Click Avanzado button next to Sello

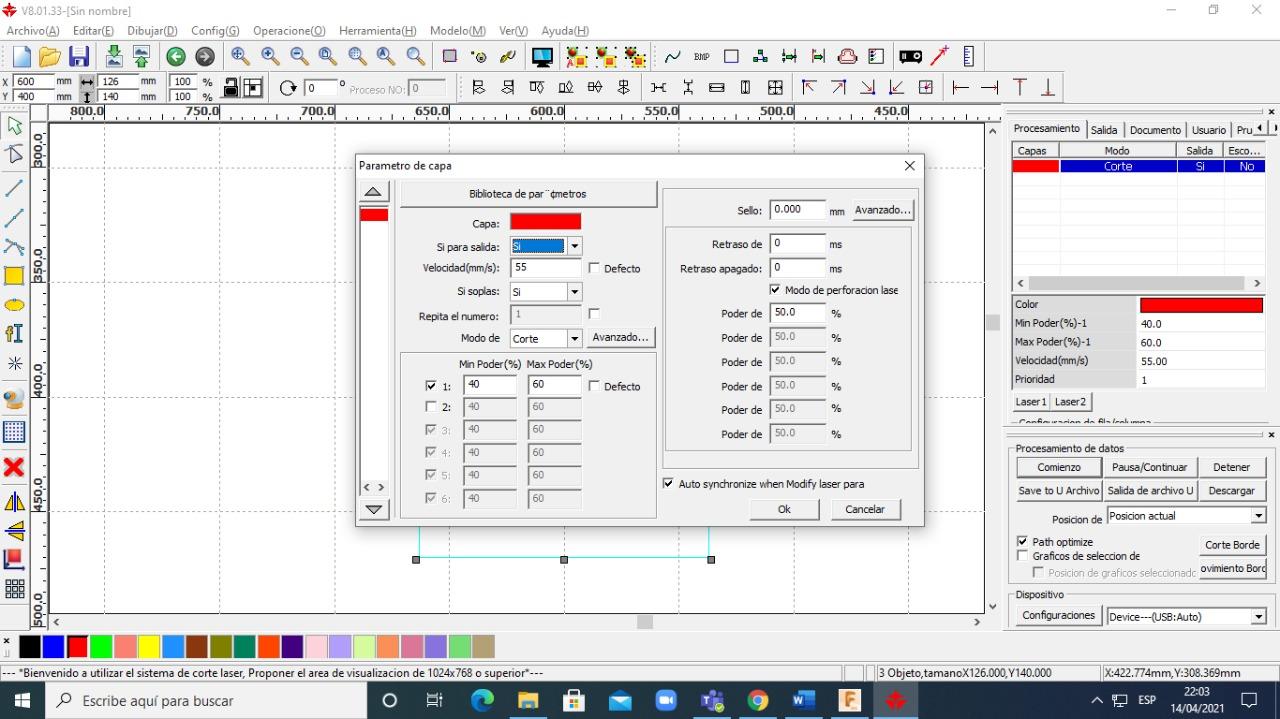(882, 210)
